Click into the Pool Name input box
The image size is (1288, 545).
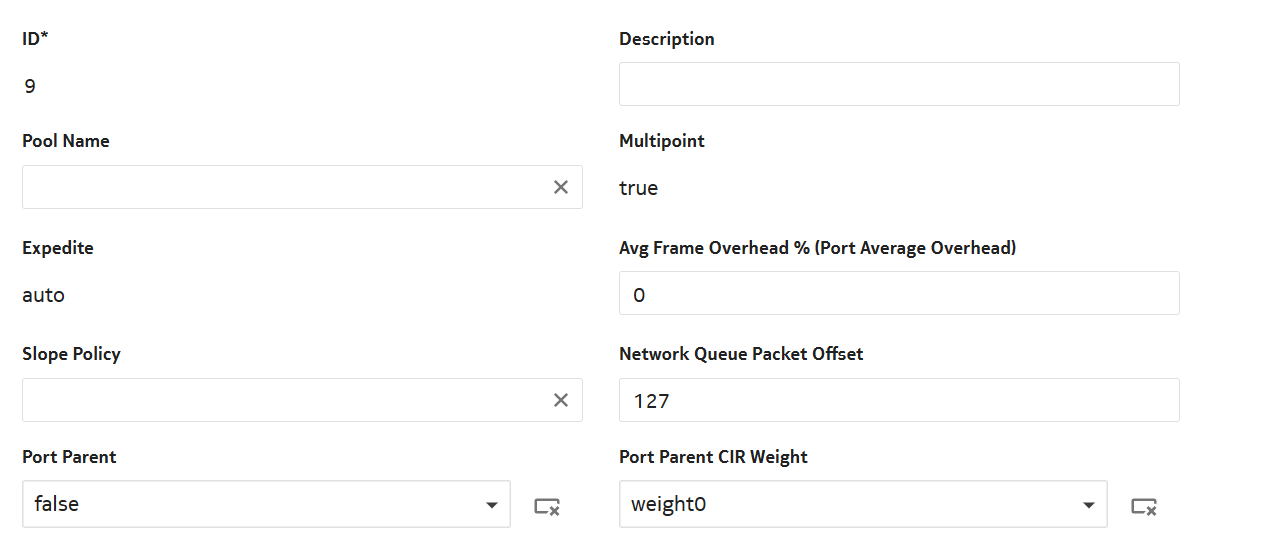coord(280,187)
